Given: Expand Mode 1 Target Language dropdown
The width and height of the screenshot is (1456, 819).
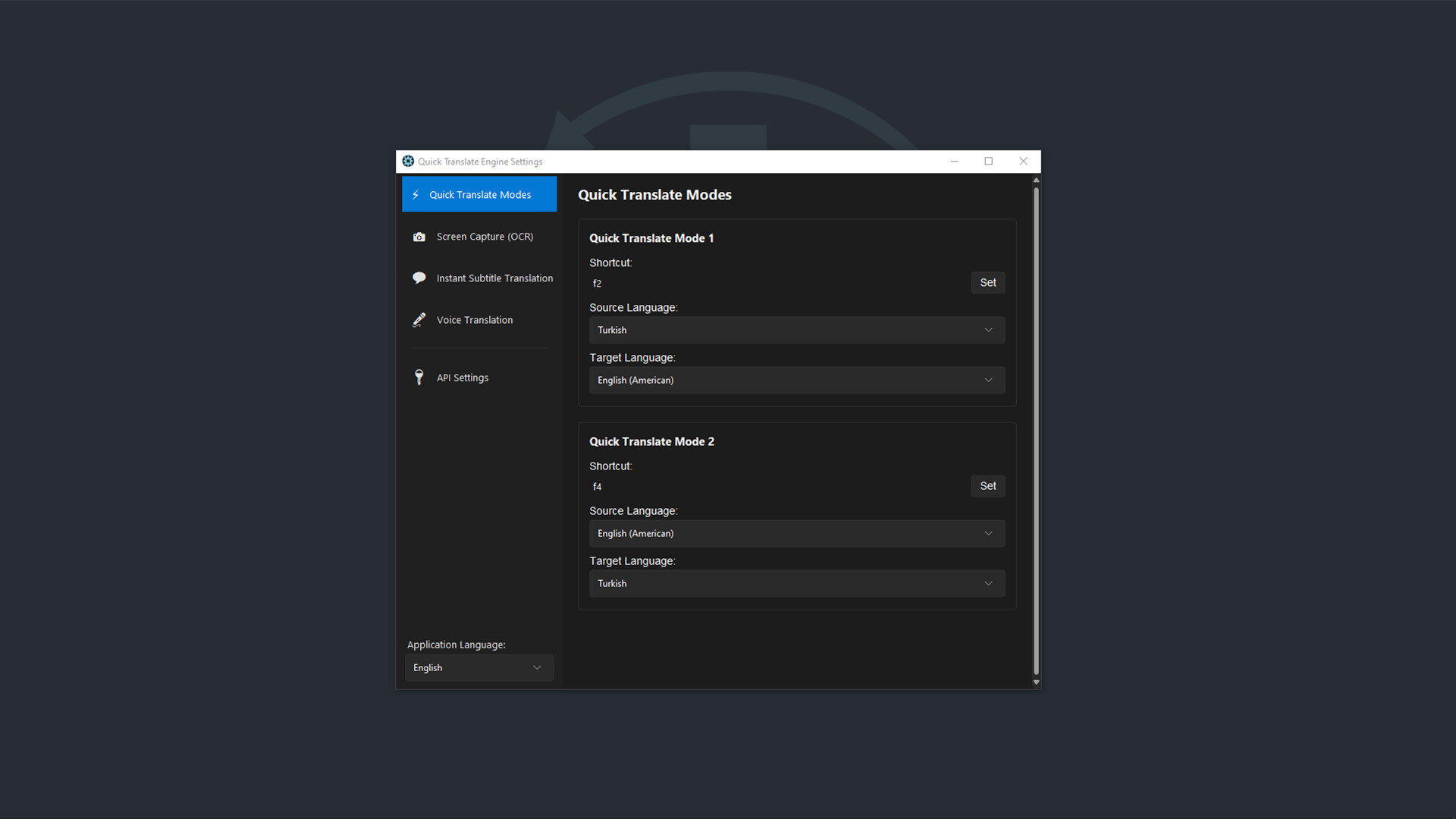Looking at the screenshot, I should tap(796, 381).
